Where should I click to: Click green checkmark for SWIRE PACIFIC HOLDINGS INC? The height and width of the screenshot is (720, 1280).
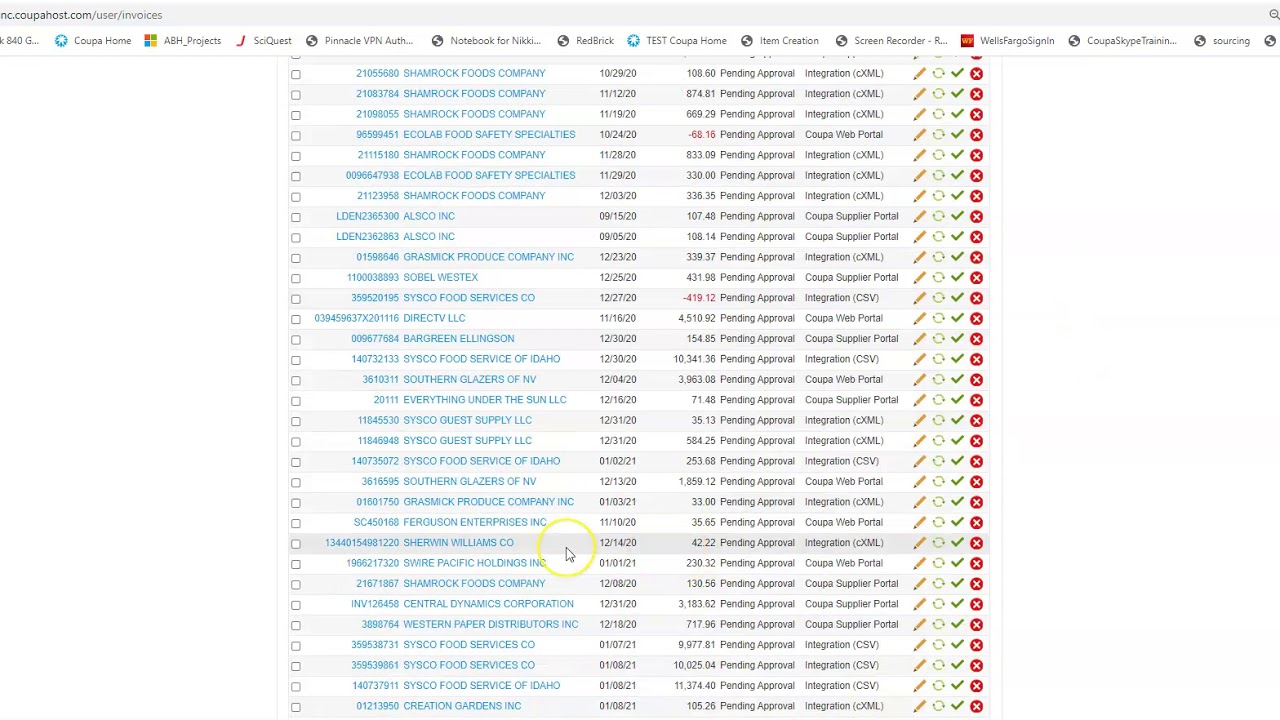pos(957,563)
